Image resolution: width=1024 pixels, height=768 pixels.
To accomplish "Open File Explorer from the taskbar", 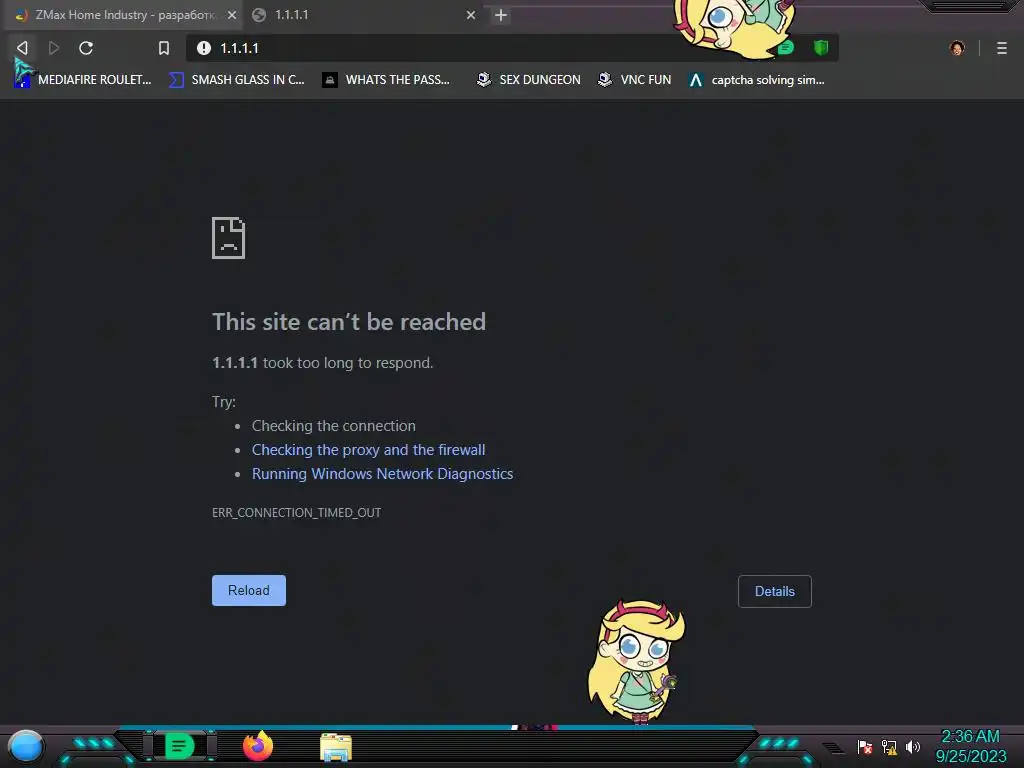I will pos(336,747).
